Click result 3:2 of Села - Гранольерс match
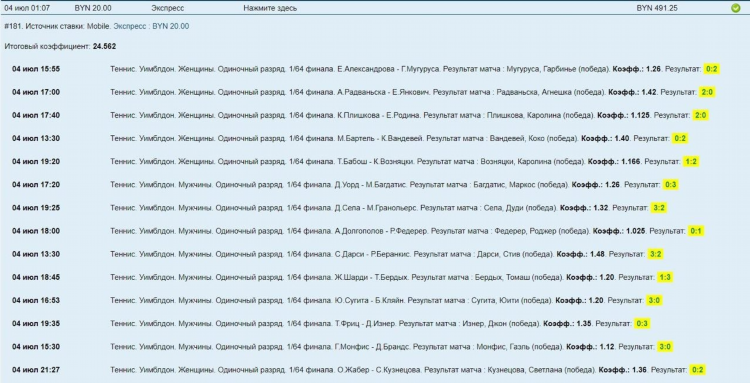750x383 pixels. click(x=659, y=208)
